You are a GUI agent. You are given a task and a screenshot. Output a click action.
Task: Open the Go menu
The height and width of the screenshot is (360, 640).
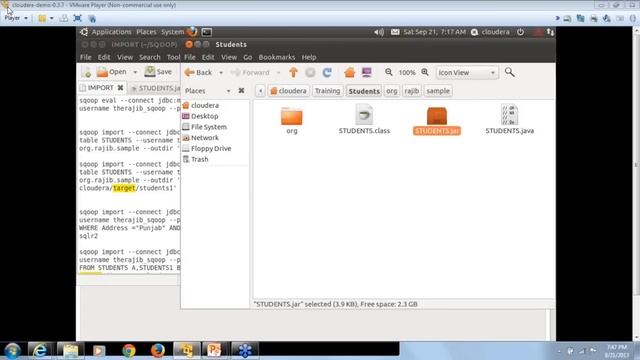[248, 57]
